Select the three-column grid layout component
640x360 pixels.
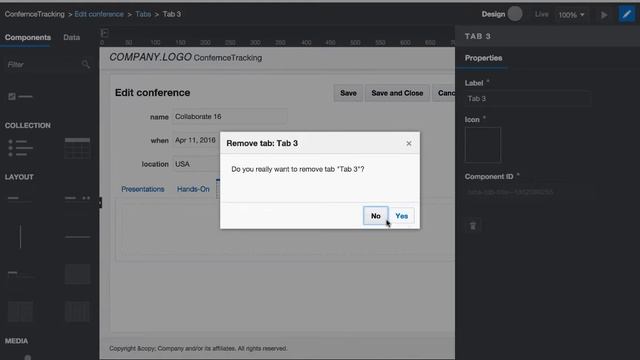point(78,312)
